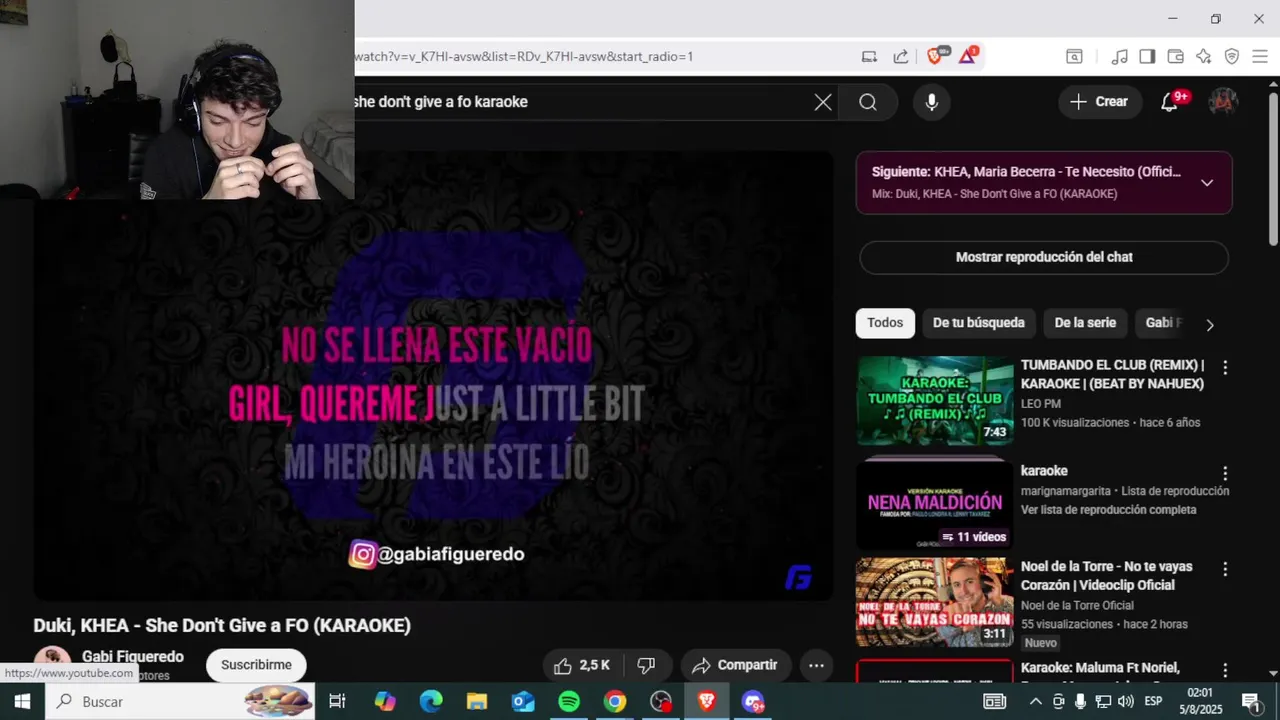
Task: Open Outlook from taskbar
Action: tap(523, 702)
